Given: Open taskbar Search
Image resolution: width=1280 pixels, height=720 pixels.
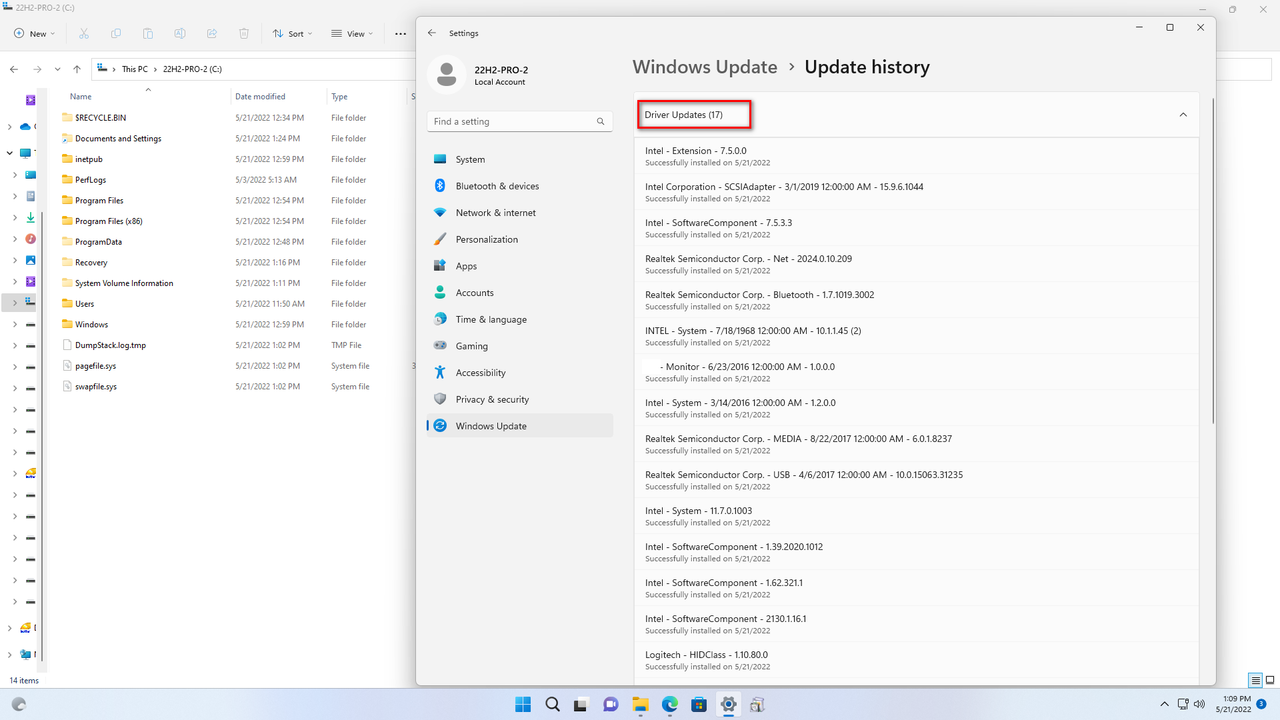Looking at the screenshot, I should coord(552,704).
